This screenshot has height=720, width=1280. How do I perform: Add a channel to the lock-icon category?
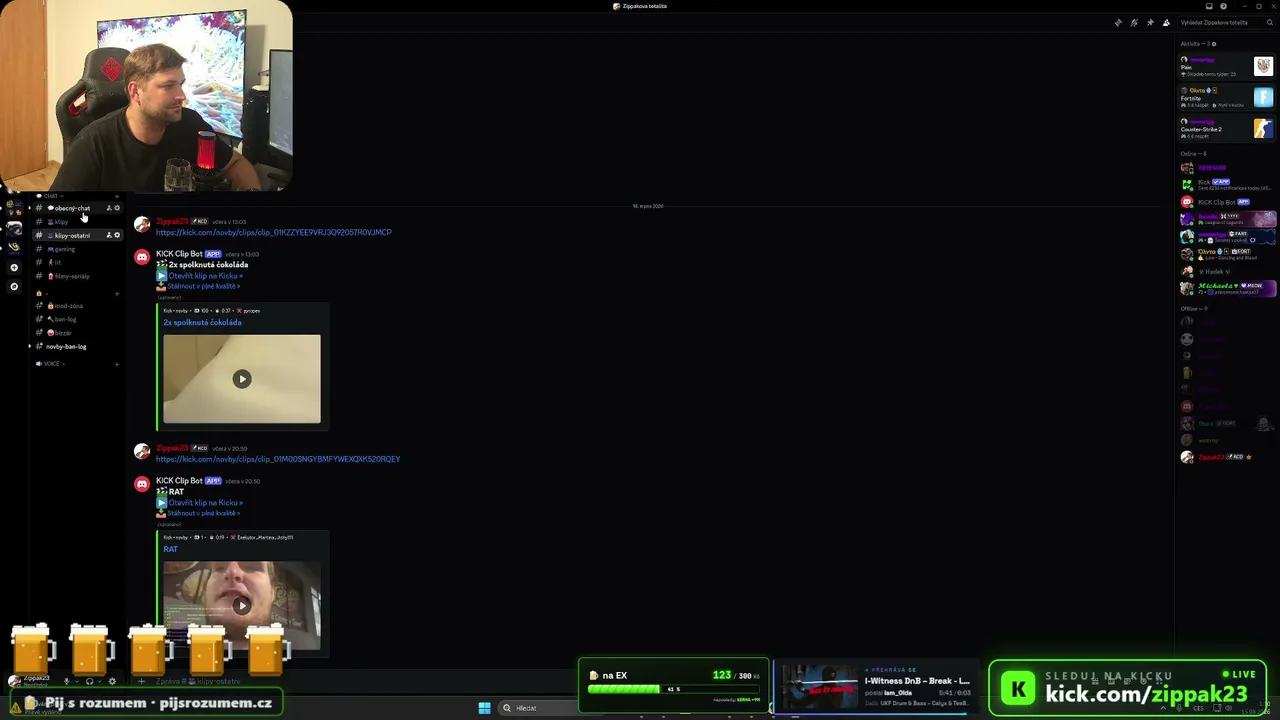[117, 293]
